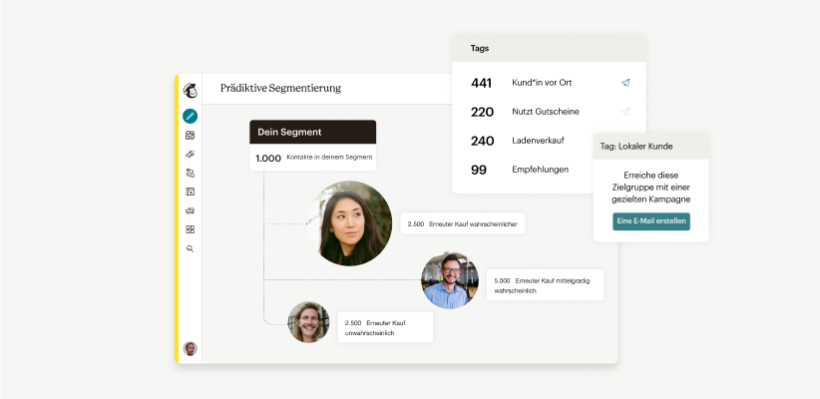Open the Content studio icon in sidebar

(190, 211)
